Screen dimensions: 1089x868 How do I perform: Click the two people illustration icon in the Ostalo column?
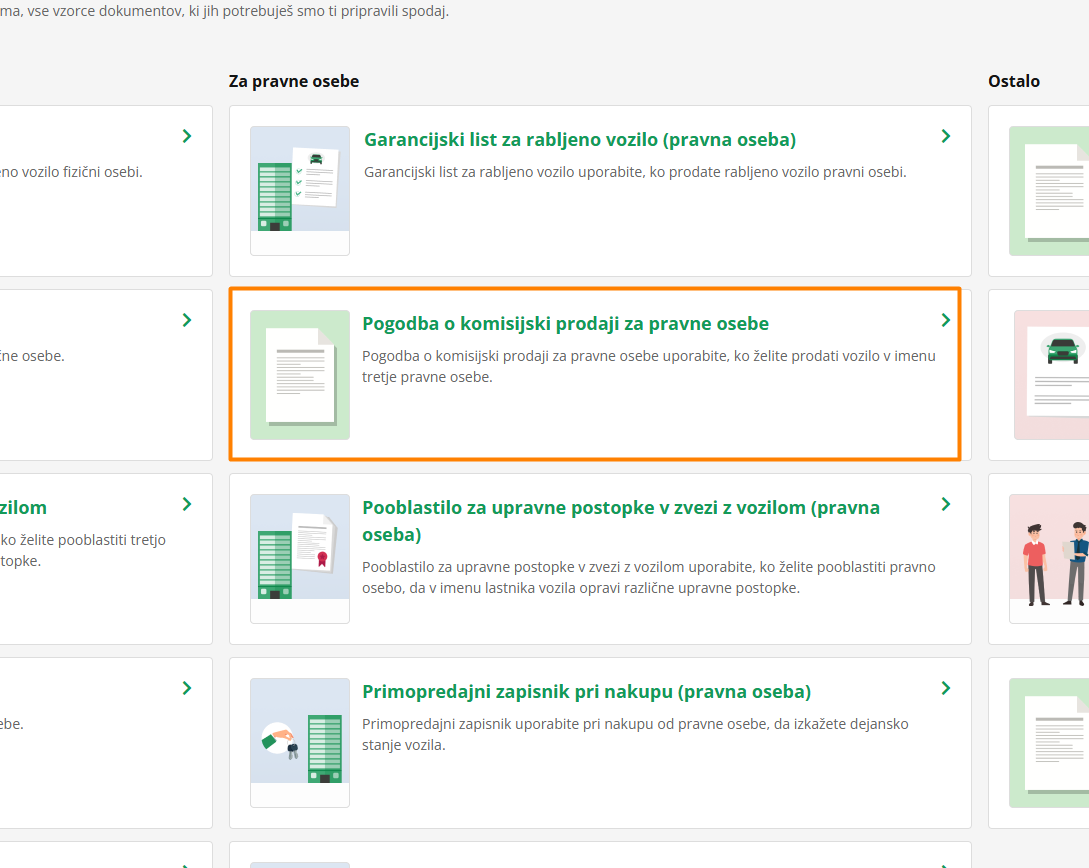pyautogui.click(x=1052, y=558)
